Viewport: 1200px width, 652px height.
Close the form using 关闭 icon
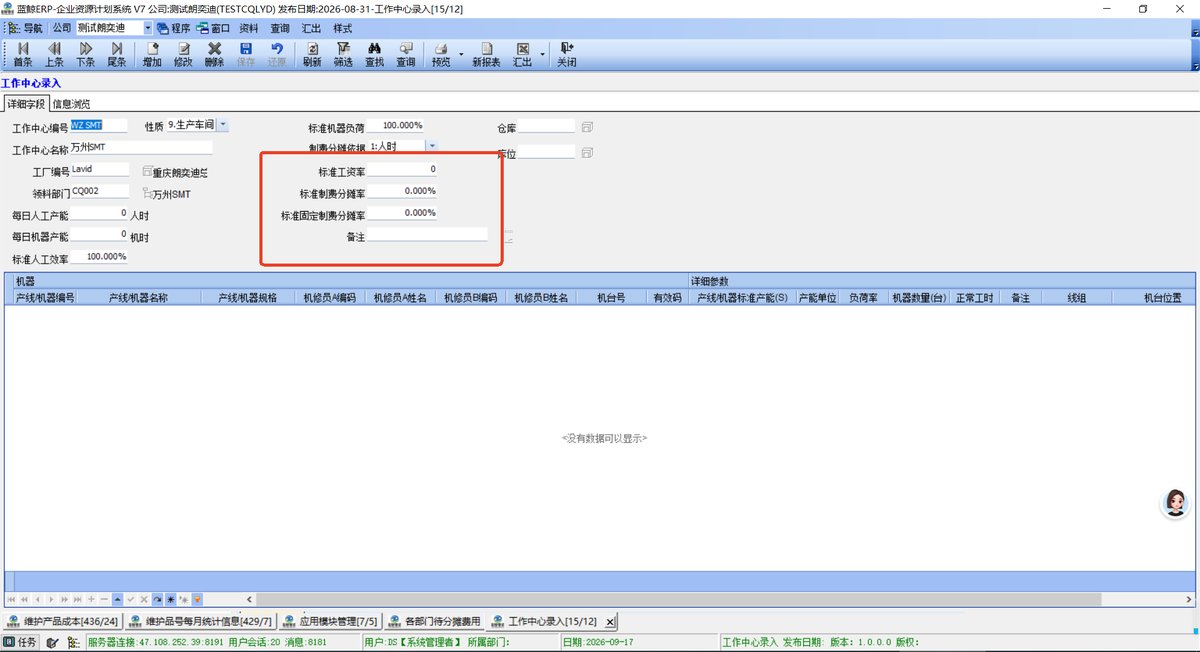point(567,54)
